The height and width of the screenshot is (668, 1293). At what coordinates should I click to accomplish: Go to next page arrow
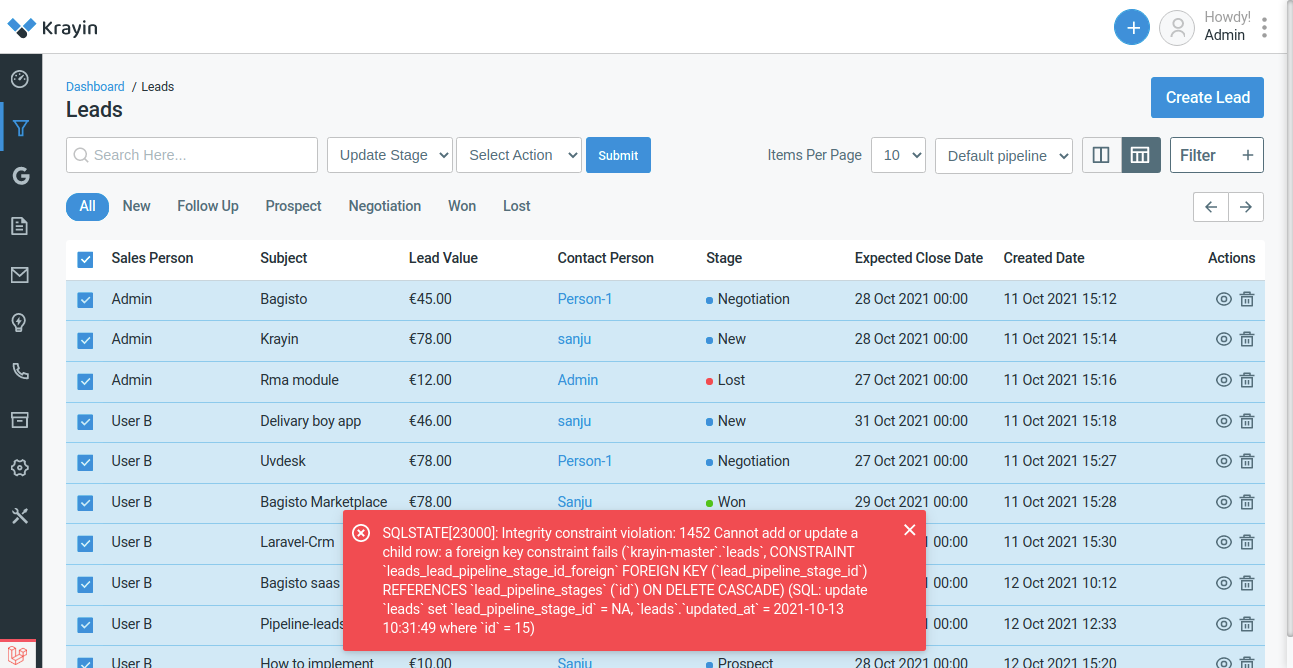[x=1246, y=207]
